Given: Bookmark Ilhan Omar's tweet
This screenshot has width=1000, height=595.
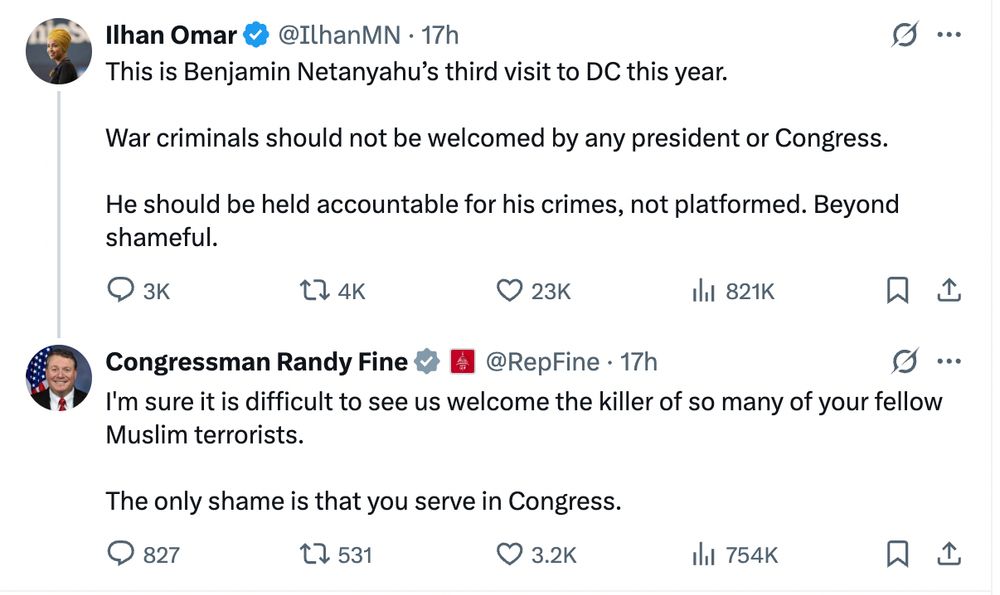Looking at the screenshot, I should point(897,290).
